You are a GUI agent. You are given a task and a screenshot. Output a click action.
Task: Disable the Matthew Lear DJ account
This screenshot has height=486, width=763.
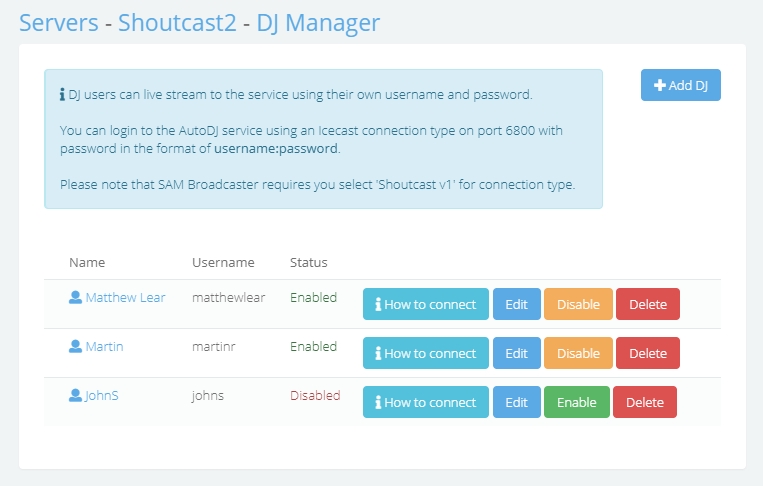(578, 304)
